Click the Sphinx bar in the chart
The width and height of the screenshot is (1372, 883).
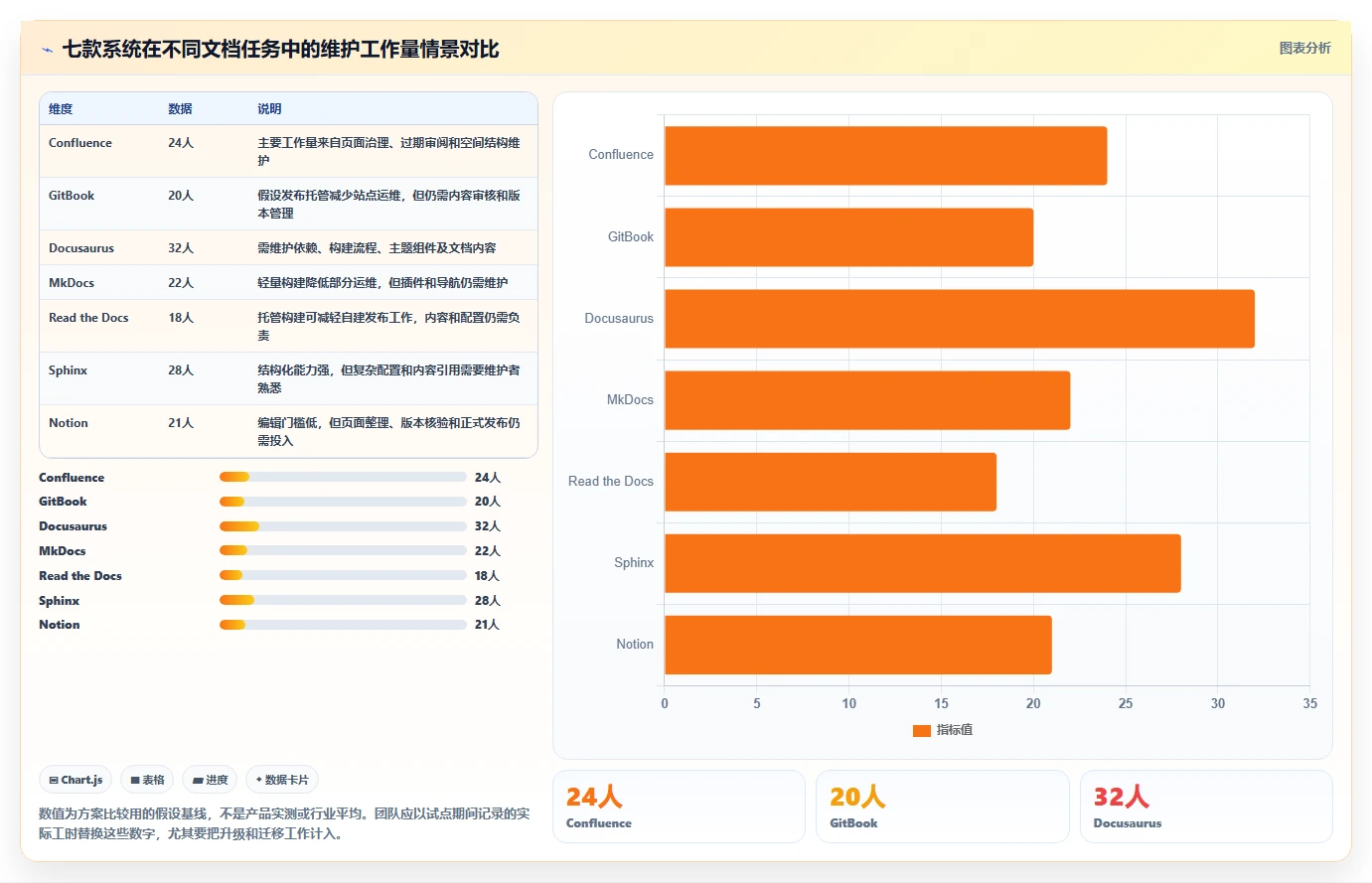coord(923,563)
